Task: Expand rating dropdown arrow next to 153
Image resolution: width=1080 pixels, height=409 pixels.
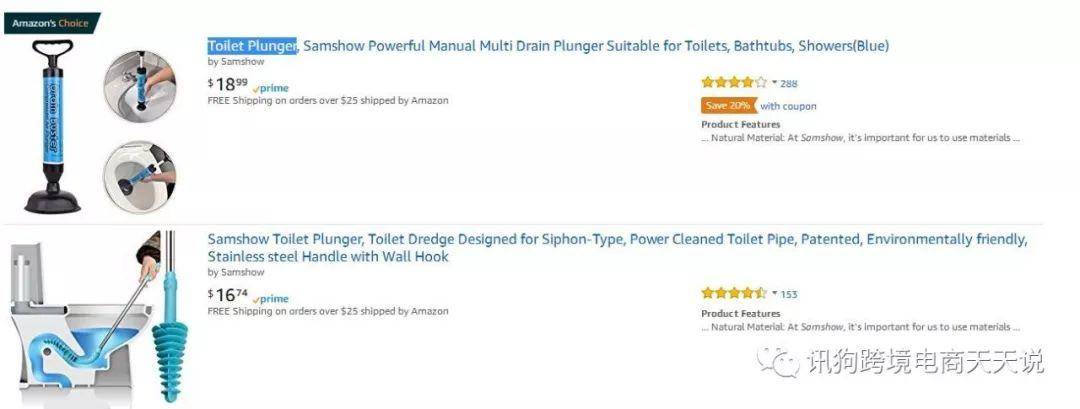Action: coord(774,293)
